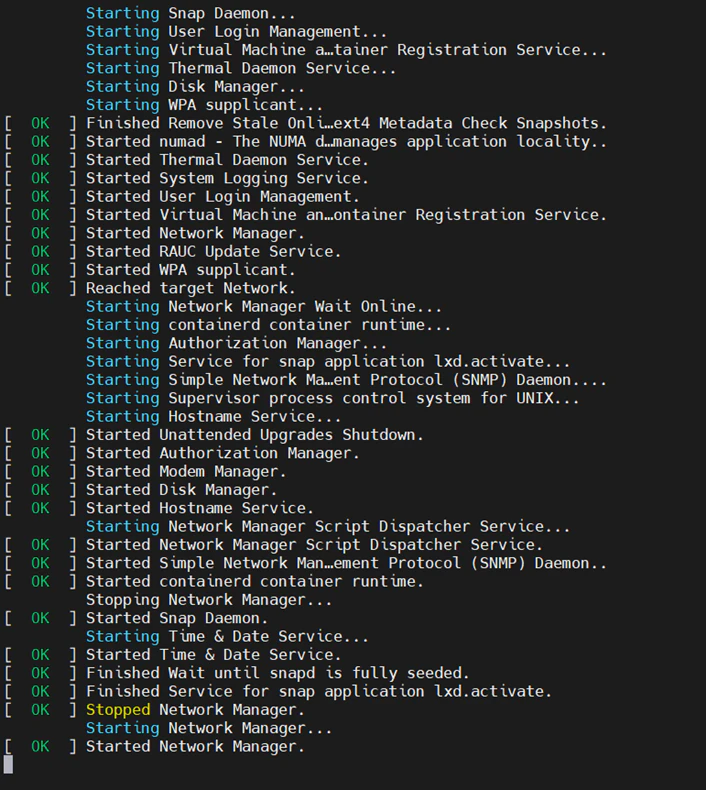This screenshot has height=790, width=706.
Task: Click 'Started Modem Manager.' line
Action: (186, 472)
